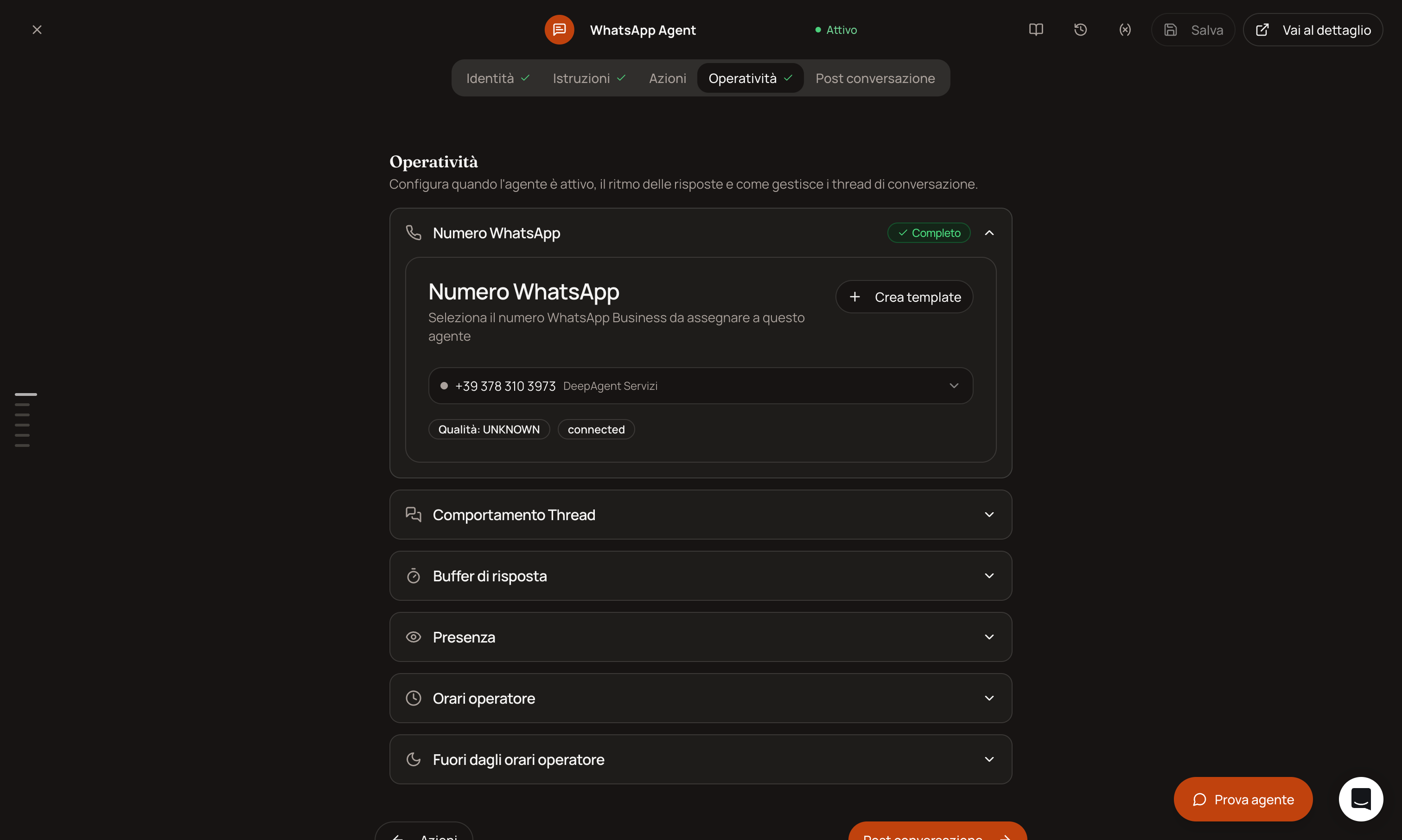Close the agent editor with X icon

pos(37,29)
